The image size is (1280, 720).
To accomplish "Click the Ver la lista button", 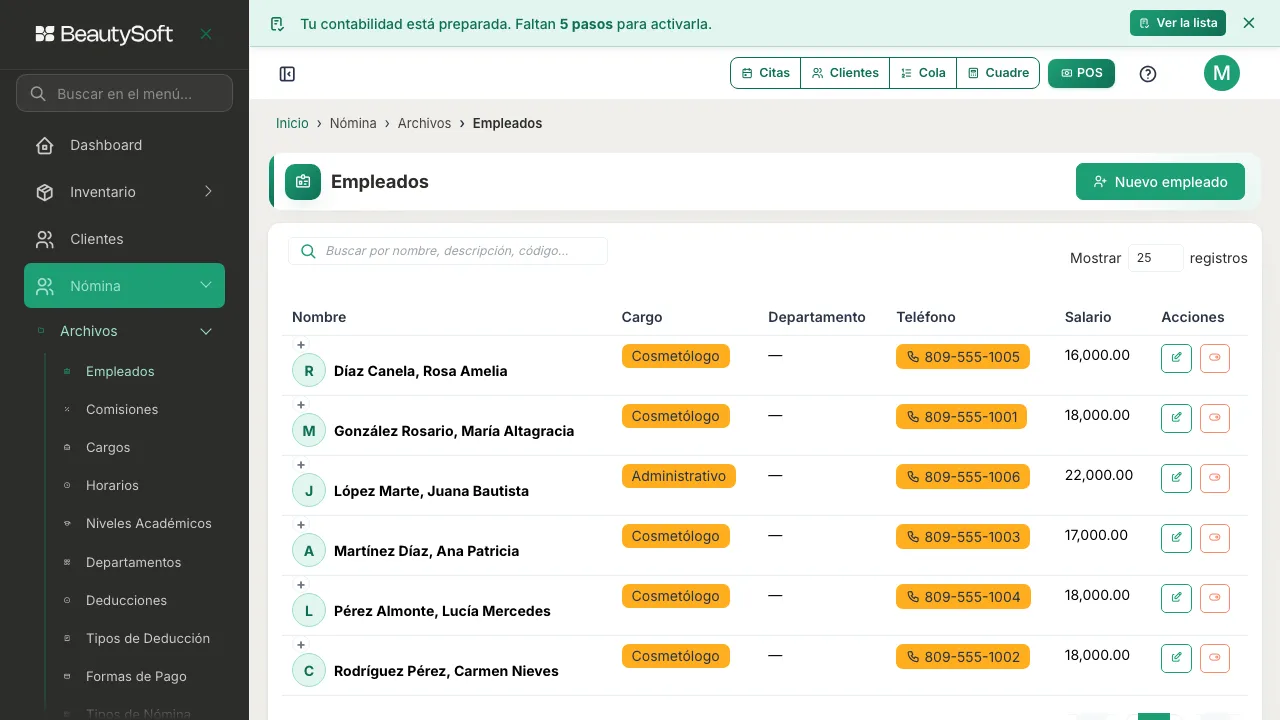I will point(1178,23).
